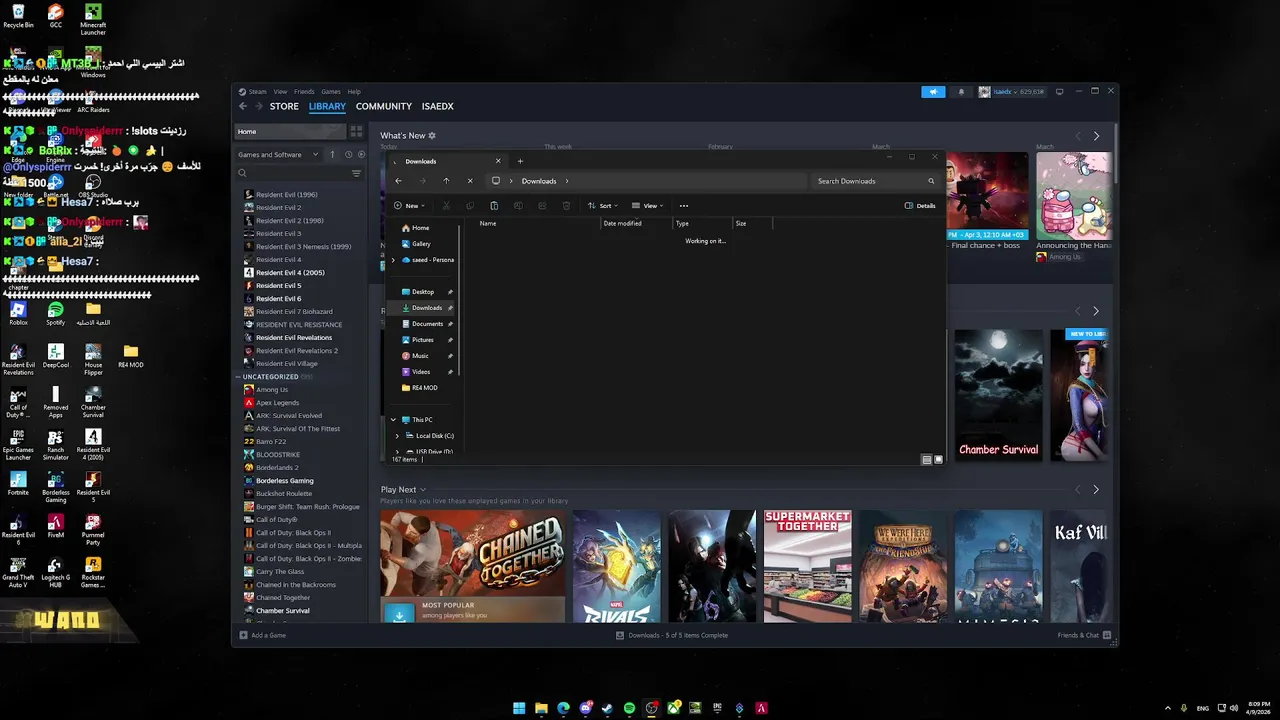Open the Games menu in Steam
Image resolution: width=1280 pixels, height=720 pixels.
click(331, 92)
